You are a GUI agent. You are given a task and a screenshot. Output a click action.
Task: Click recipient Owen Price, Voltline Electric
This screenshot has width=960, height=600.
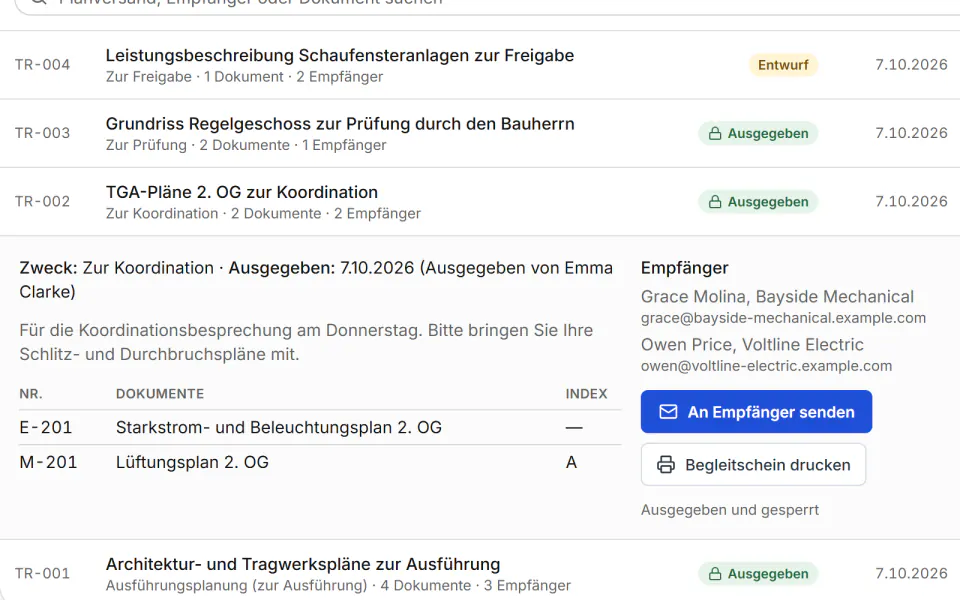(x=752, y=345)
